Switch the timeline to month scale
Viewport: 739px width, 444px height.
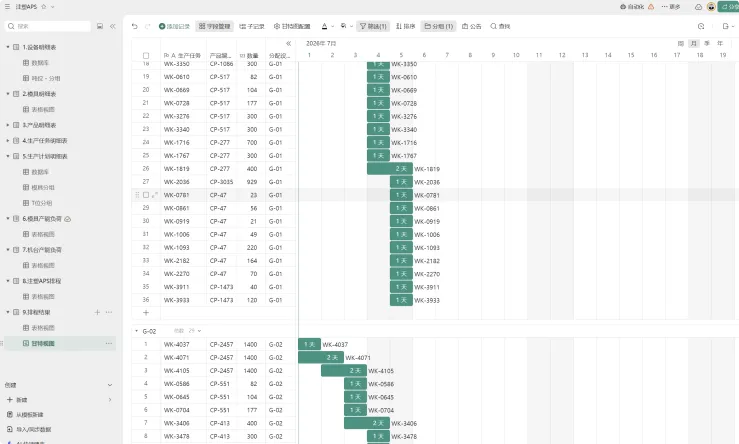[694, 43]
